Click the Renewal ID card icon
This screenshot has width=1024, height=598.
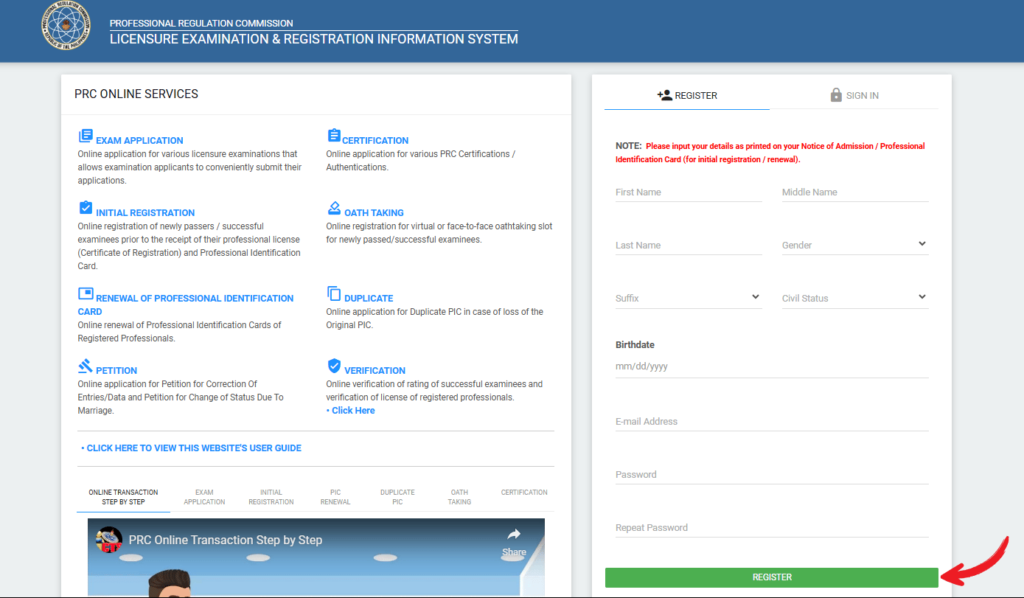click(86, 293)
